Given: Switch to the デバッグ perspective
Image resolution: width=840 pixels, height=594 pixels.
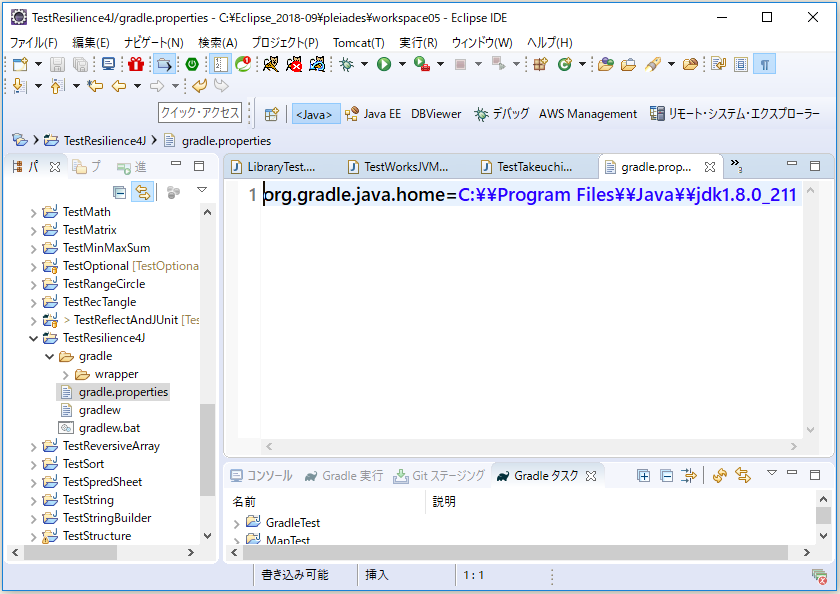Looking at the screenshot, I should click(x=502, y=114).
